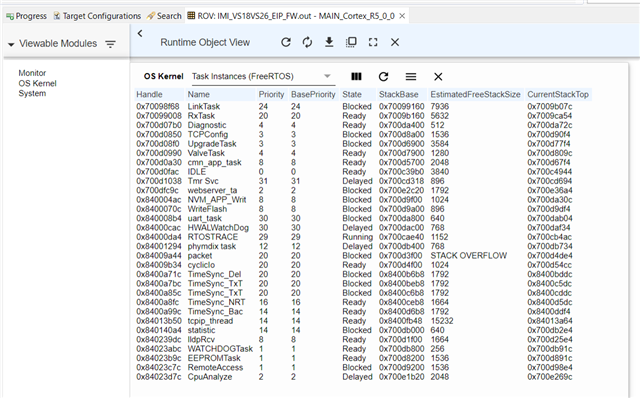Screen dimensions: 640x398
Task: Switch to the Search tab
Action: (164, 16)
